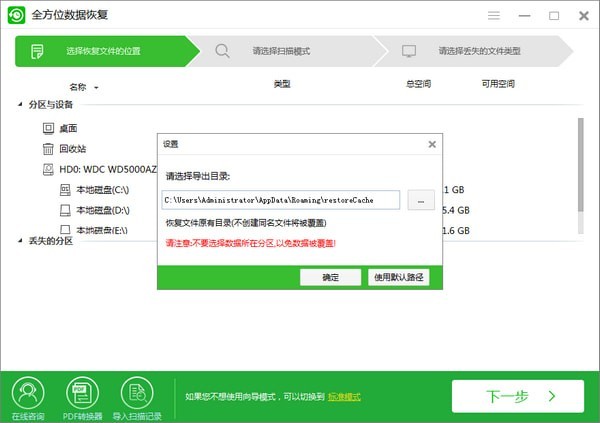The width and height of the screenshot is (600, 423).
Task: Select the 桌面 desktop icon
Action: coord(48,128)
